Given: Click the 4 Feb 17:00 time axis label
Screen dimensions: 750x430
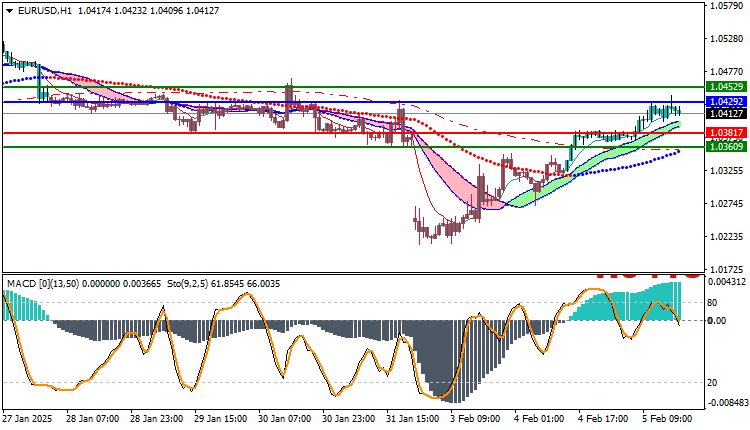Looking at the screenshot, I should point(603,419).
